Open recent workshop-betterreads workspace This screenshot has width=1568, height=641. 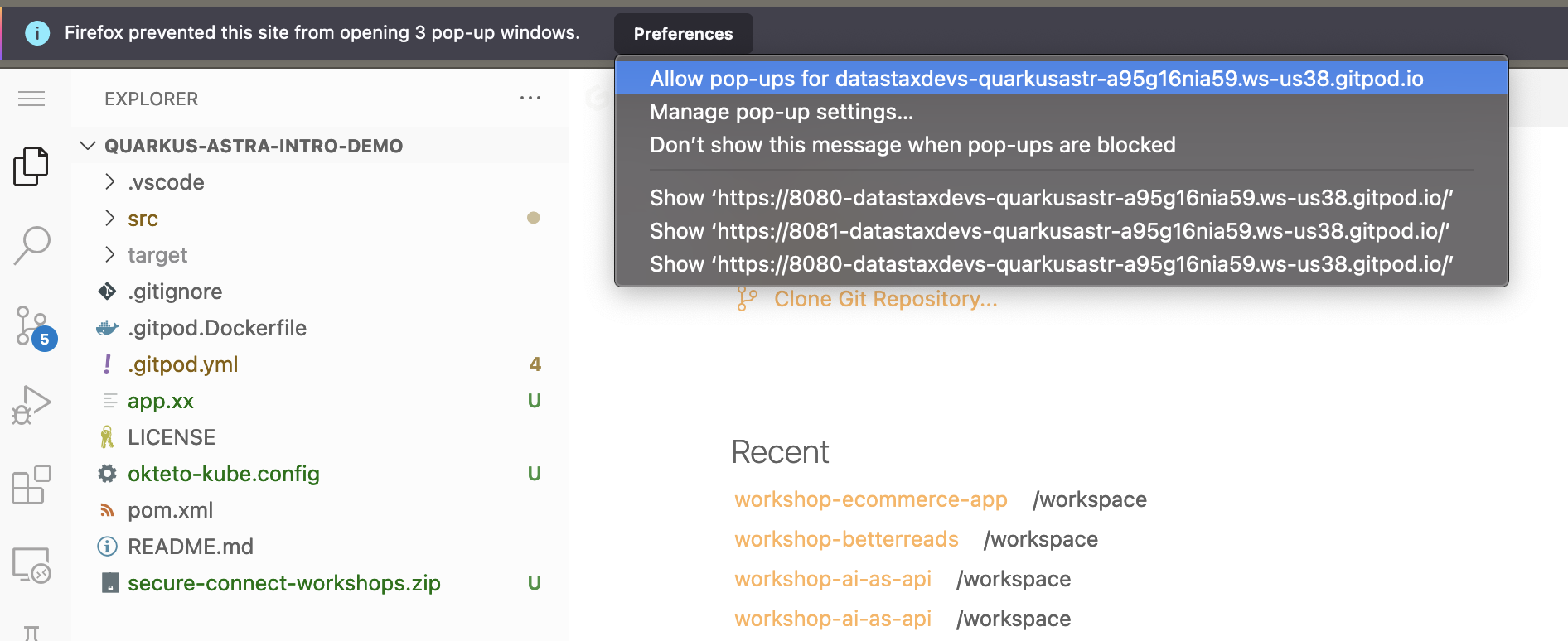[x=846, y=539]
